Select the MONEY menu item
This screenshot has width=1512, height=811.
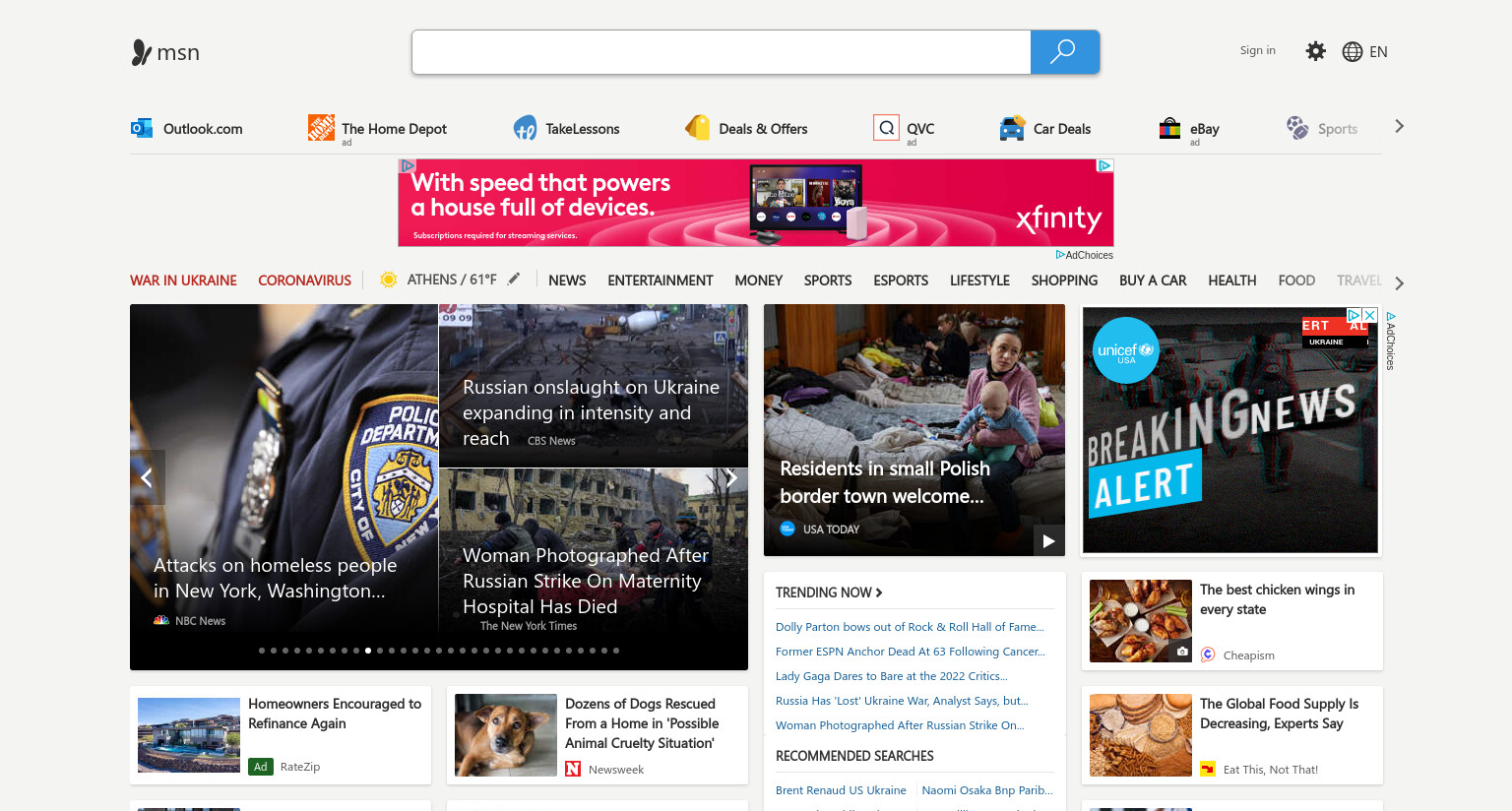pos(758,281)
